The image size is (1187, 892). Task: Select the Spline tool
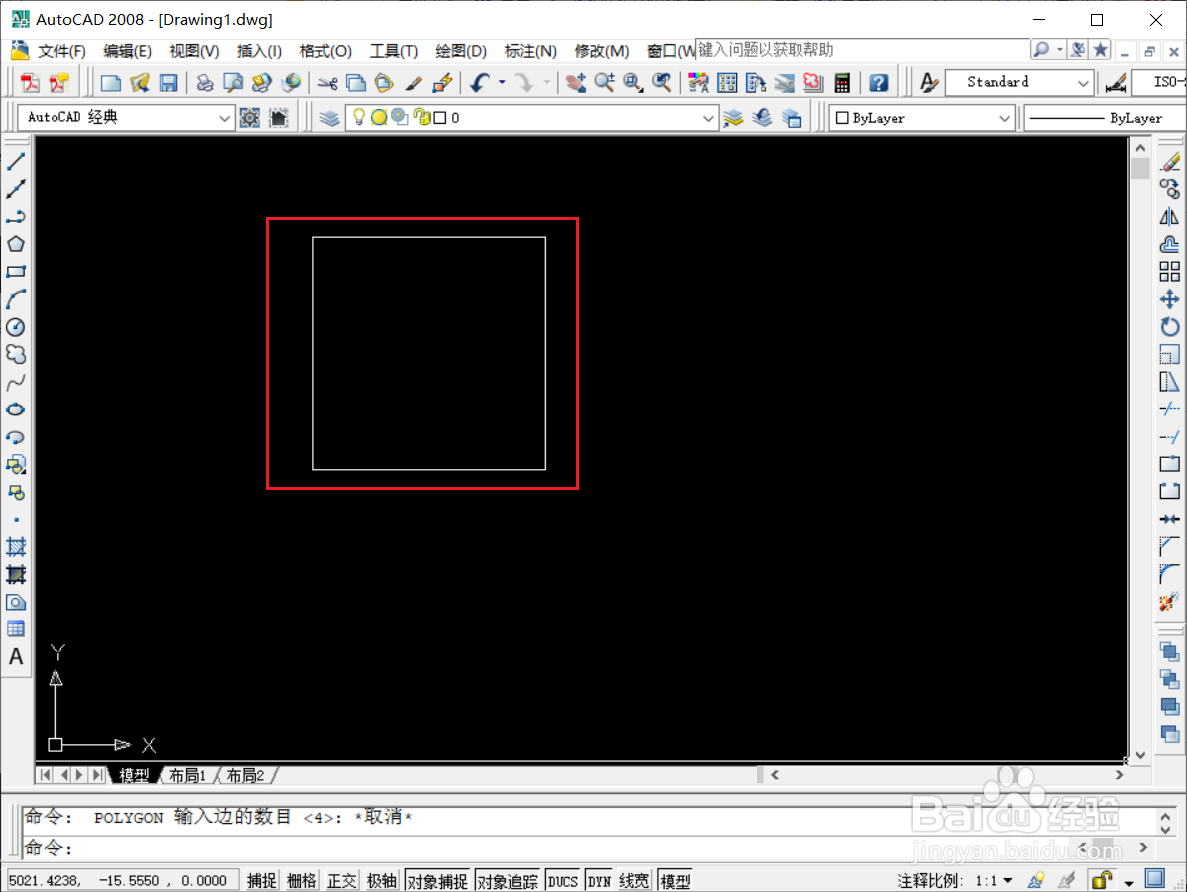16,382
